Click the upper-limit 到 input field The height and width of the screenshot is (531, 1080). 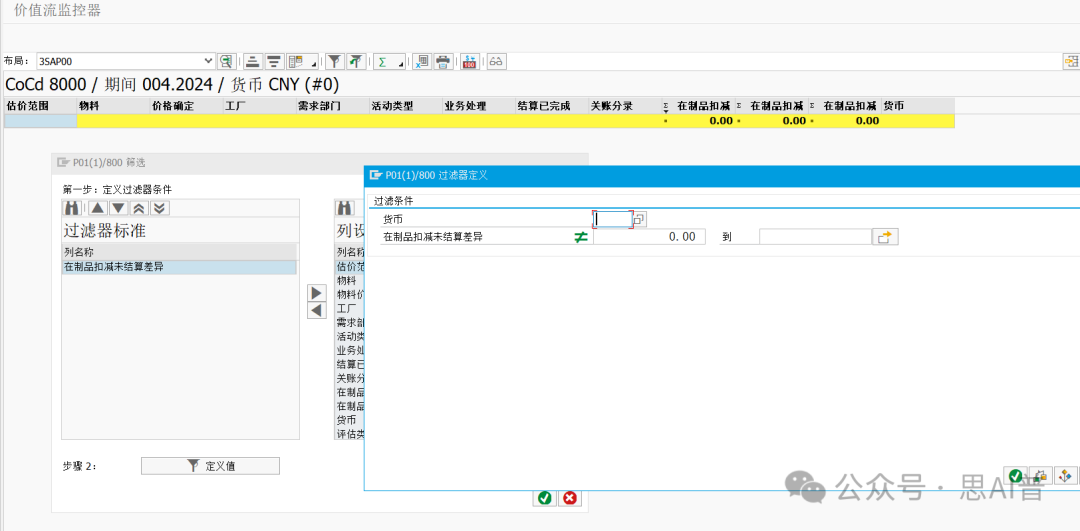814,237
